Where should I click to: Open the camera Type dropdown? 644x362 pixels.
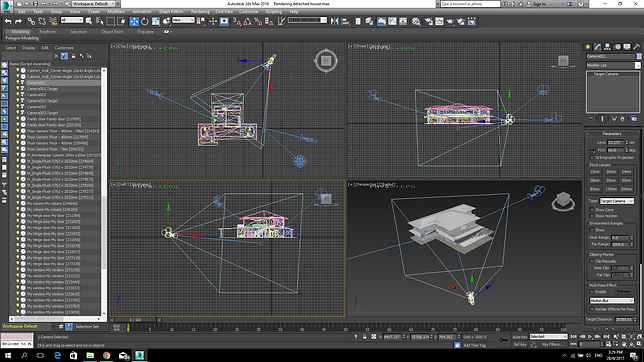616,201
